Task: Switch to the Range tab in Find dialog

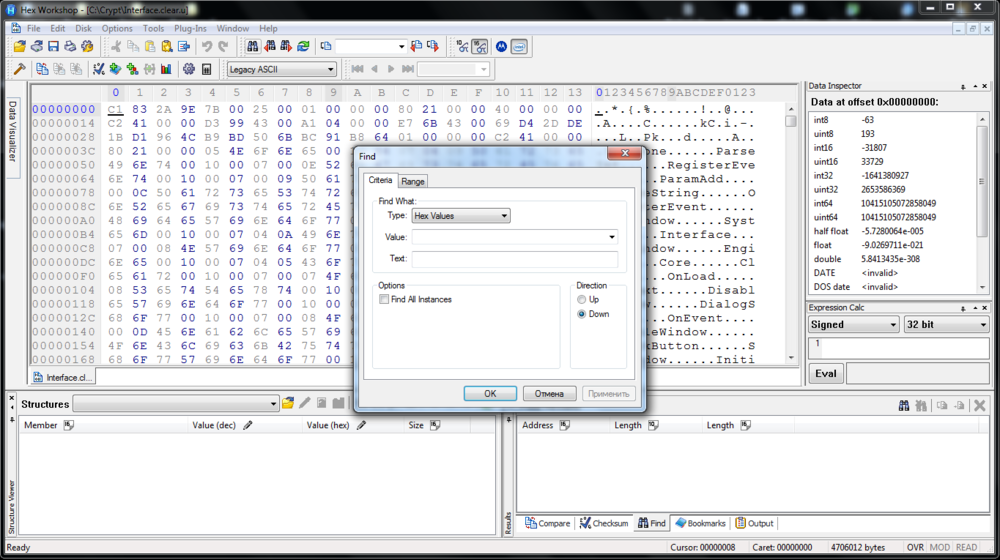Action: click(x=413, y=181)
